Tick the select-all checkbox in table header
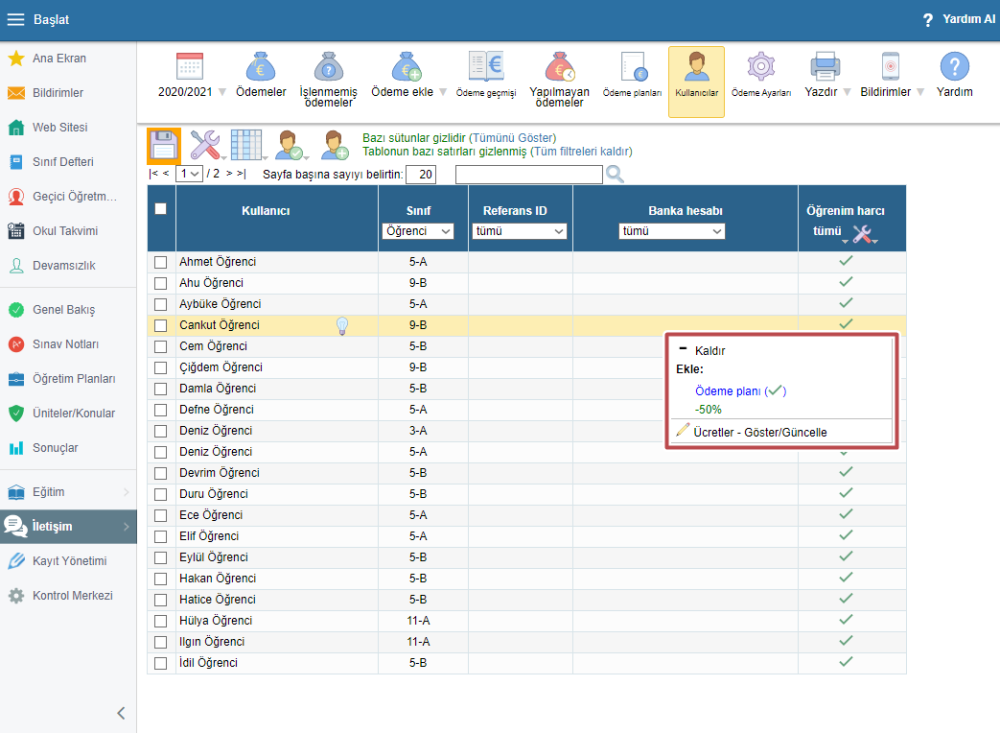Screen dimensions: 1000x733 160,209
